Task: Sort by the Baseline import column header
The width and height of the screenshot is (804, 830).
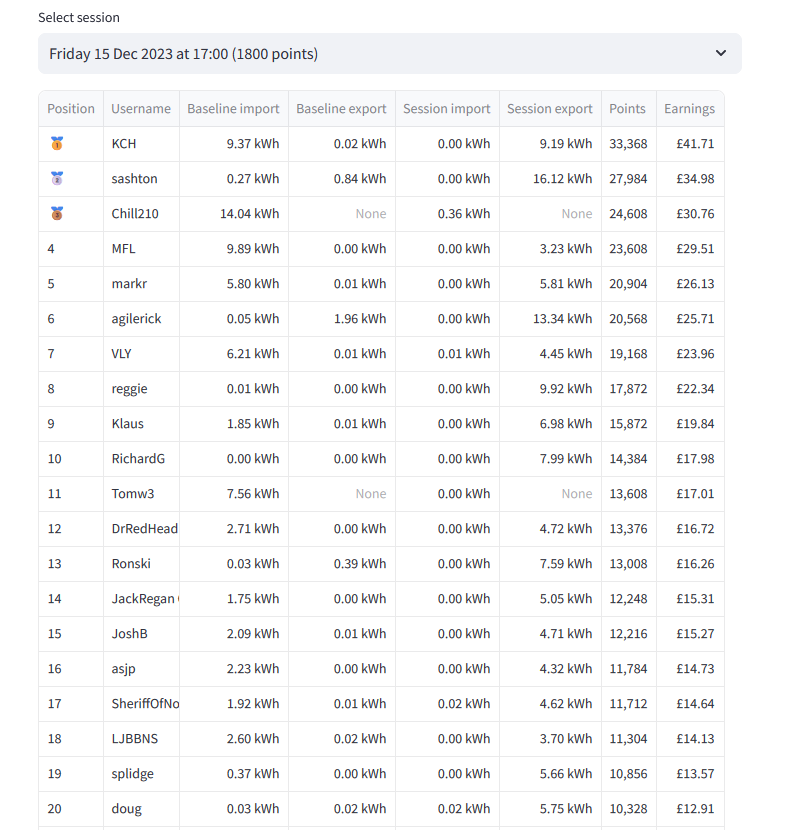Action: coord(233,109)
